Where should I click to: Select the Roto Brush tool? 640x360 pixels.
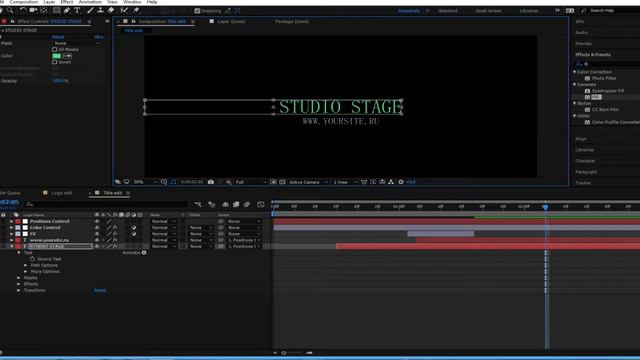[124, 10]
